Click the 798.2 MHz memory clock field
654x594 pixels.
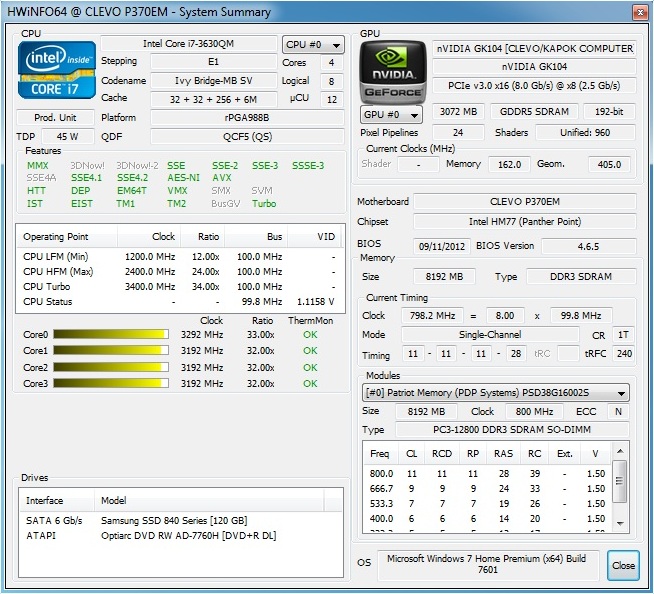coord(432,315)
